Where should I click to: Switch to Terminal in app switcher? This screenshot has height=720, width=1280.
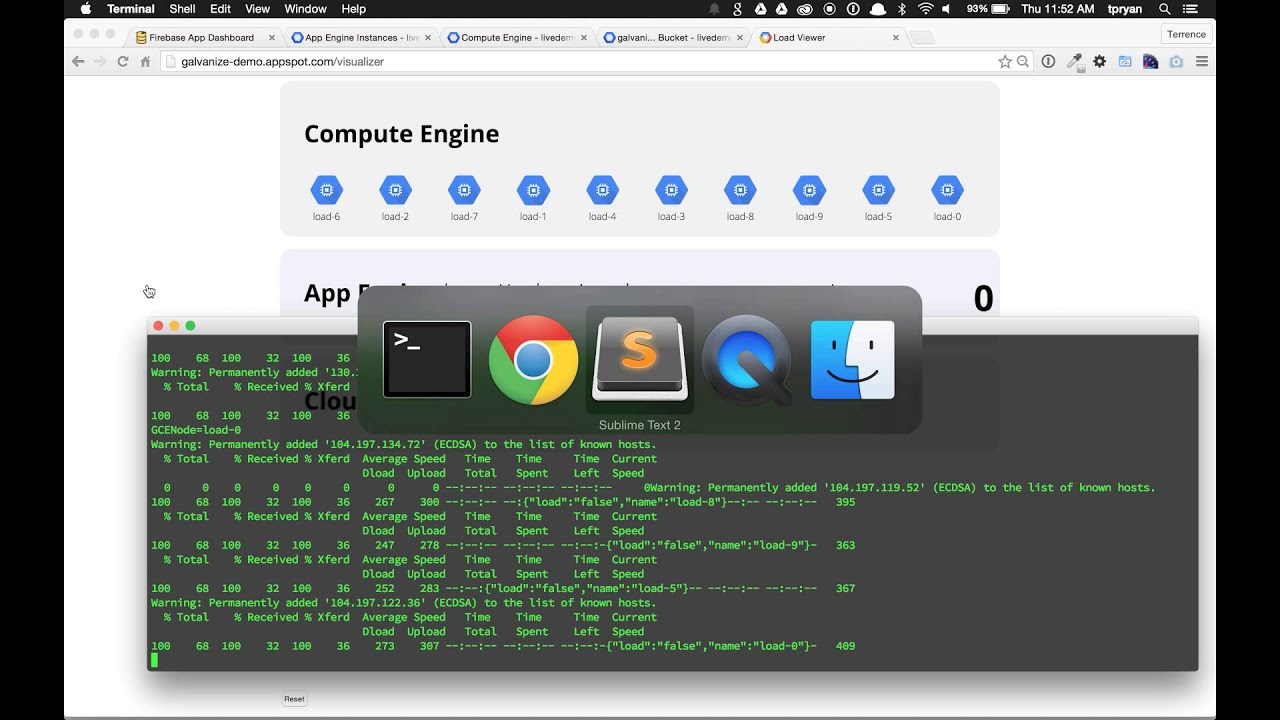[427, 359]
